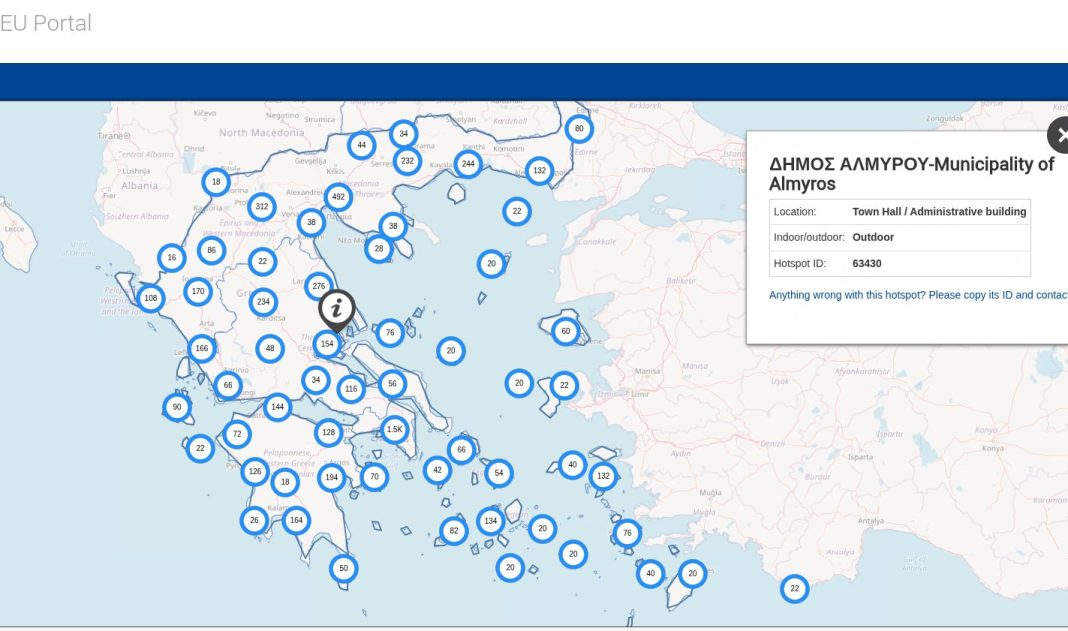Viewport: 1068px width, 631px height.
Task: Click the 60 cluster near Lesbos island
Action: point(565,329)
